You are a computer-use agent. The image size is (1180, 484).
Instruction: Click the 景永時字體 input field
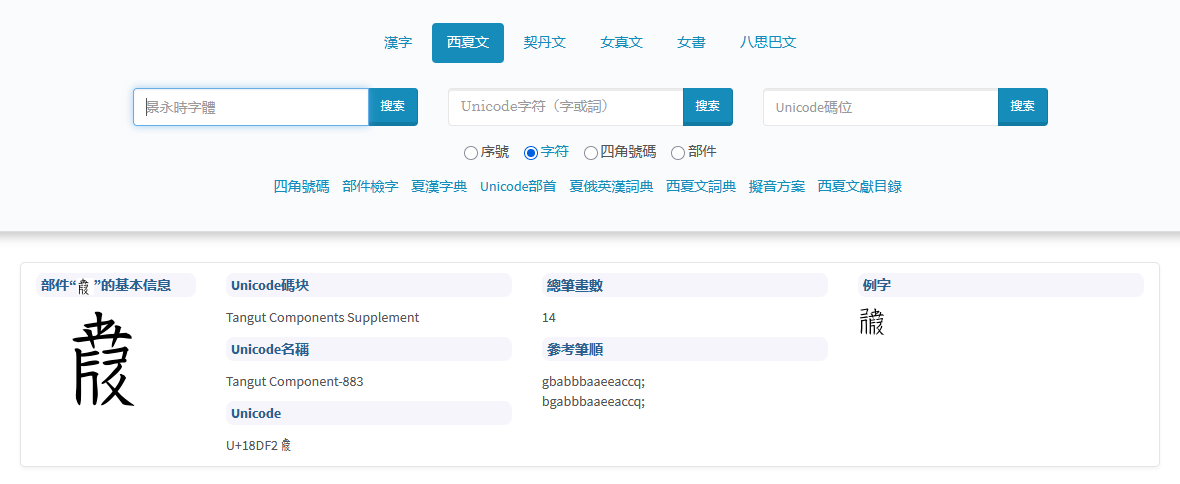click(251, 107)
